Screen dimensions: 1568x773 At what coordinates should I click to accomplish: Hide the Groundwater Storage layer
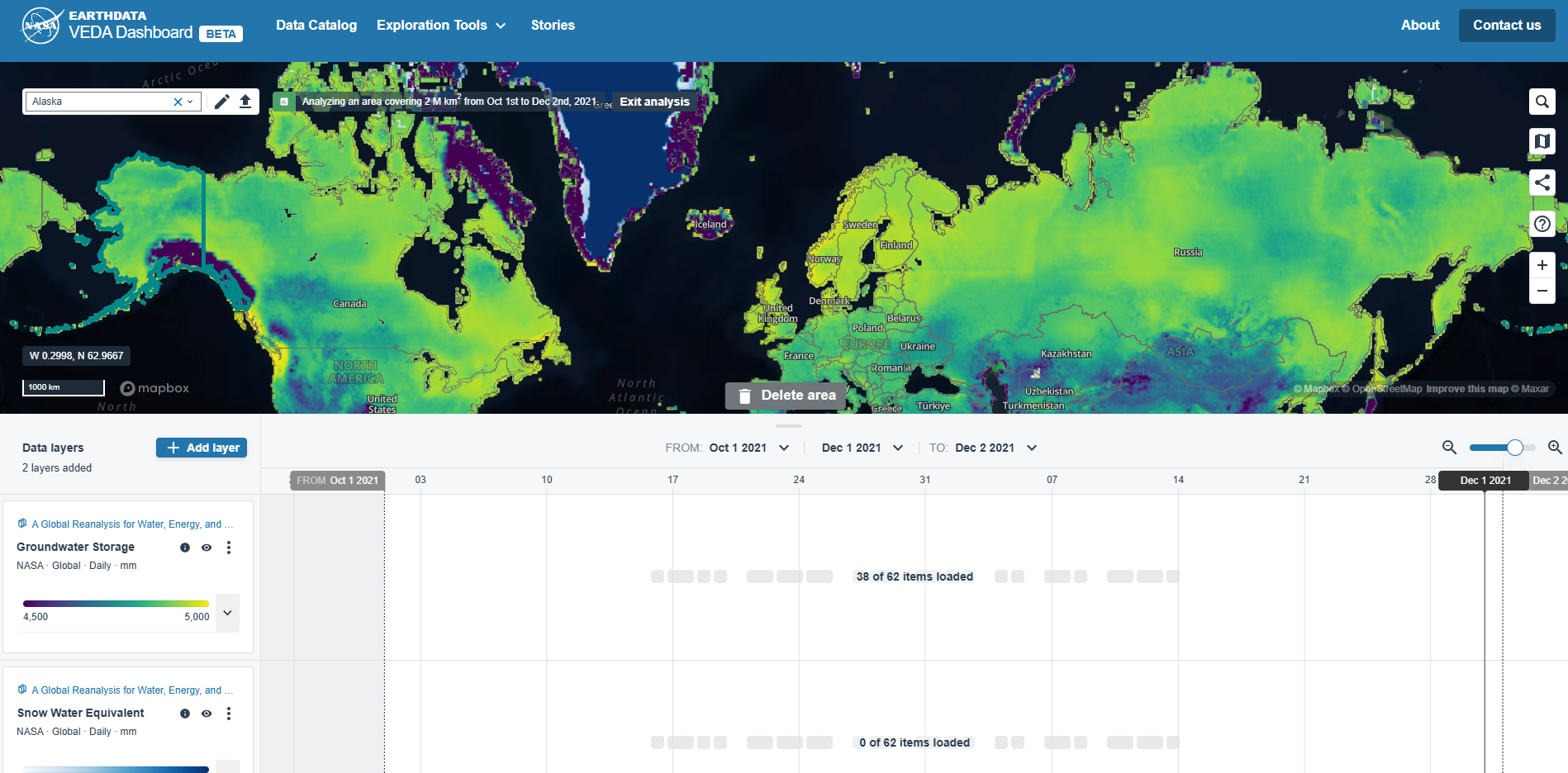207,548
